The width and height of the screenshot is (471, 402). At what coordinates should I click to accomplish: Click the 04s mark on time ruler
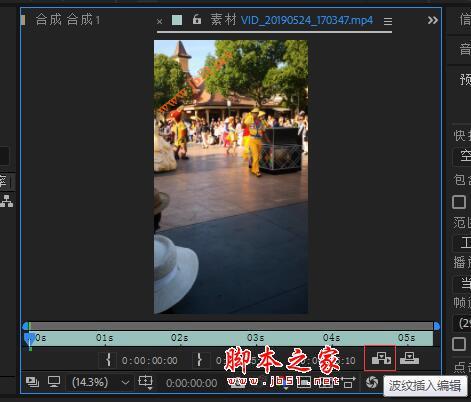331,338
